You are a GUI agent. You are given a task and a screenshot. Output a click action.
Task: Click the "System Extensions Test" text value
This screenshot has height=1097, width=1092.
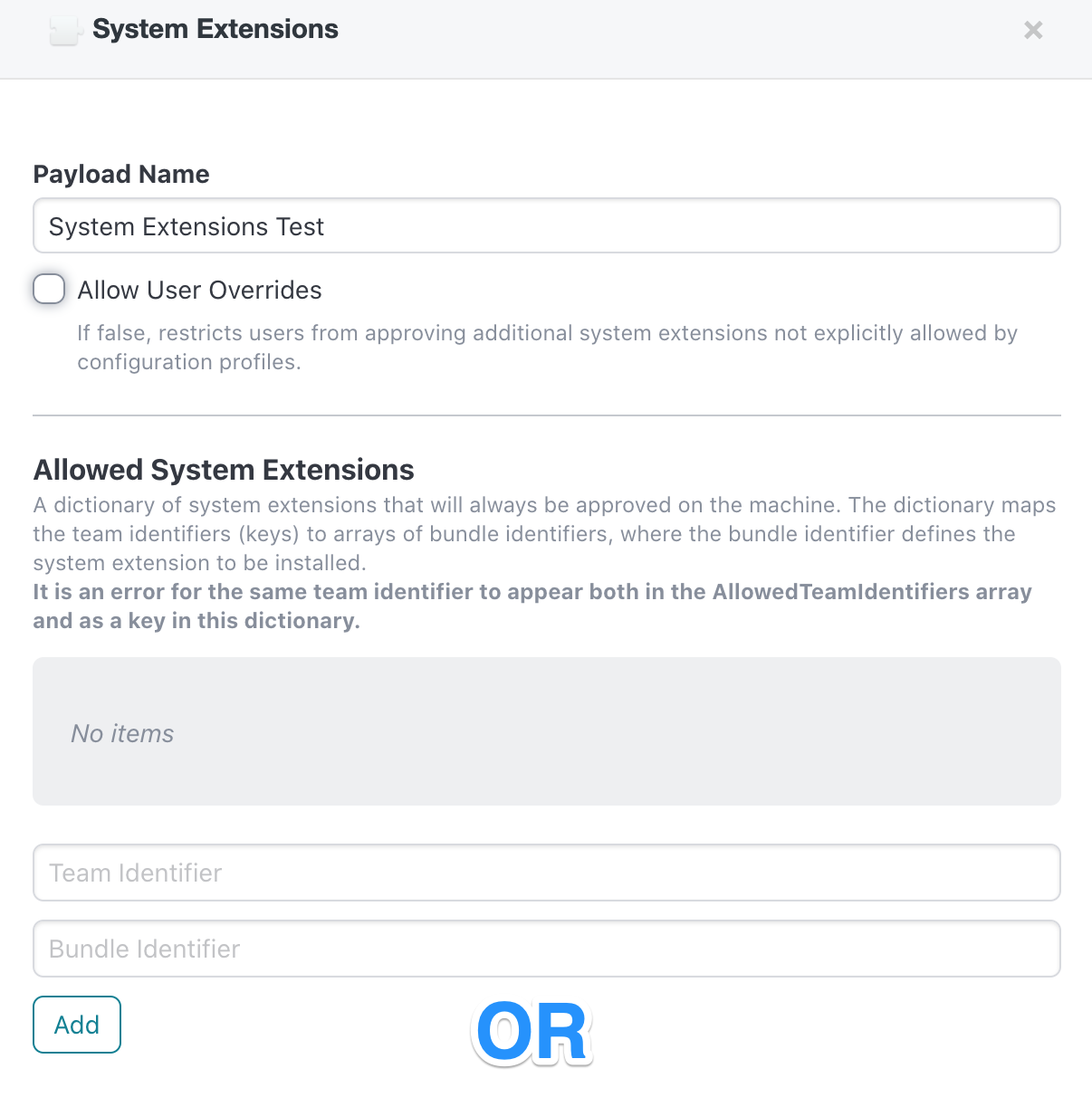click(187, 226)
